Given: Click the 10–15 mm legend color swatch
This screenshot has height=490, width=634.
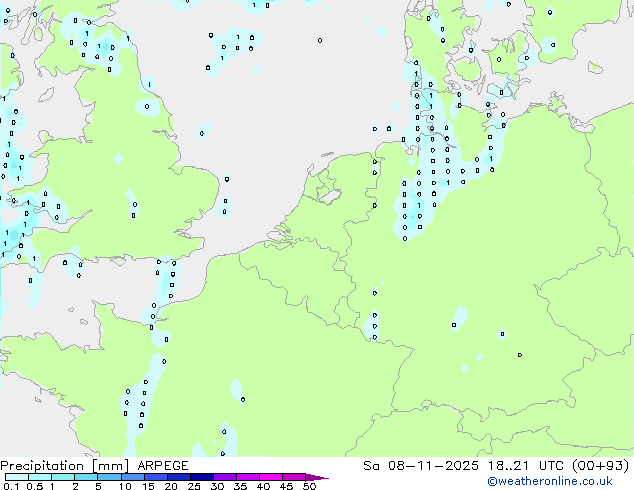Looking at the screenshot, I should pos(132,477).
